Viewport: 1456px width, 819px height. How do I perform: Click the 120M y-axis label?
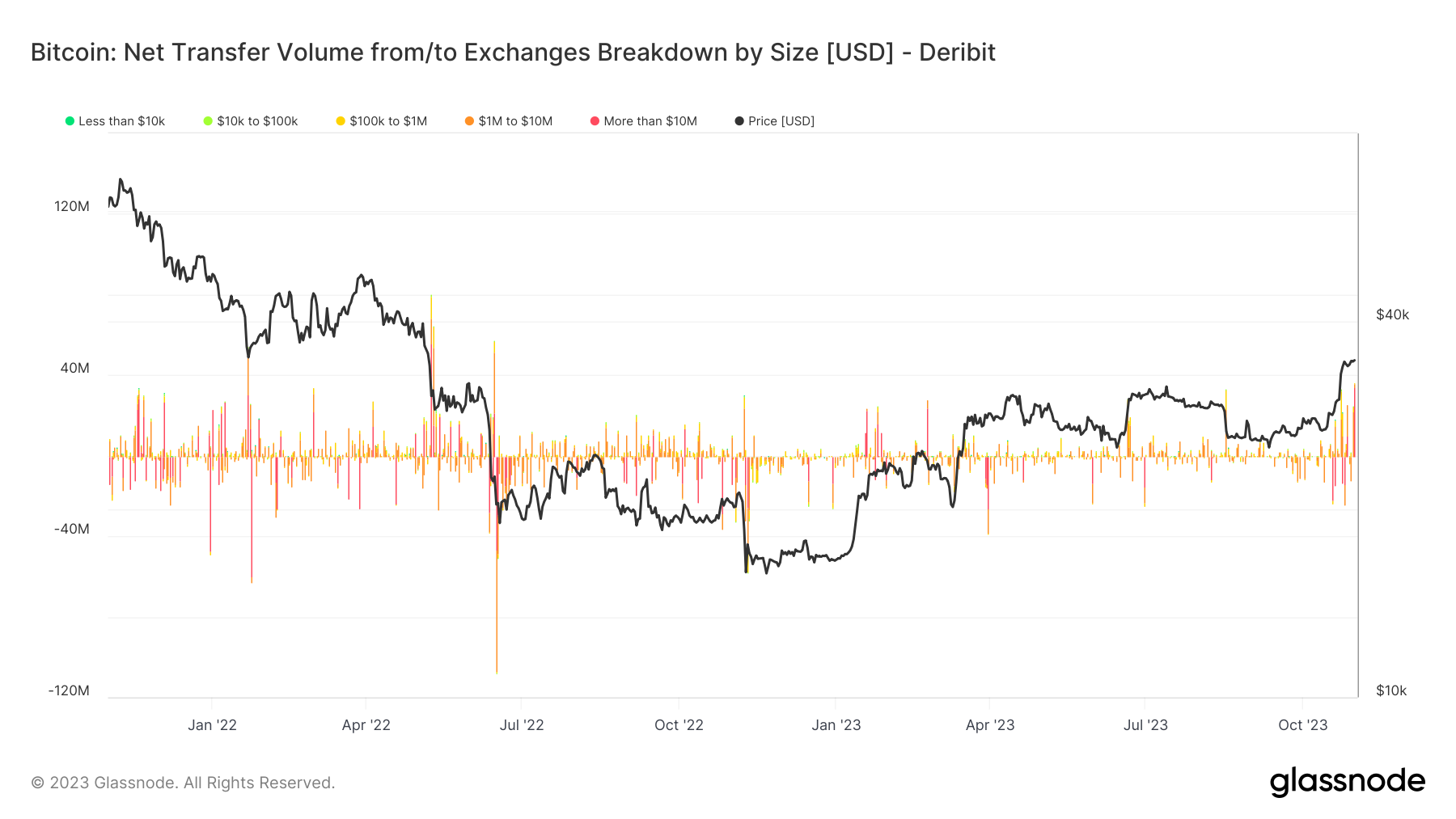72,206
